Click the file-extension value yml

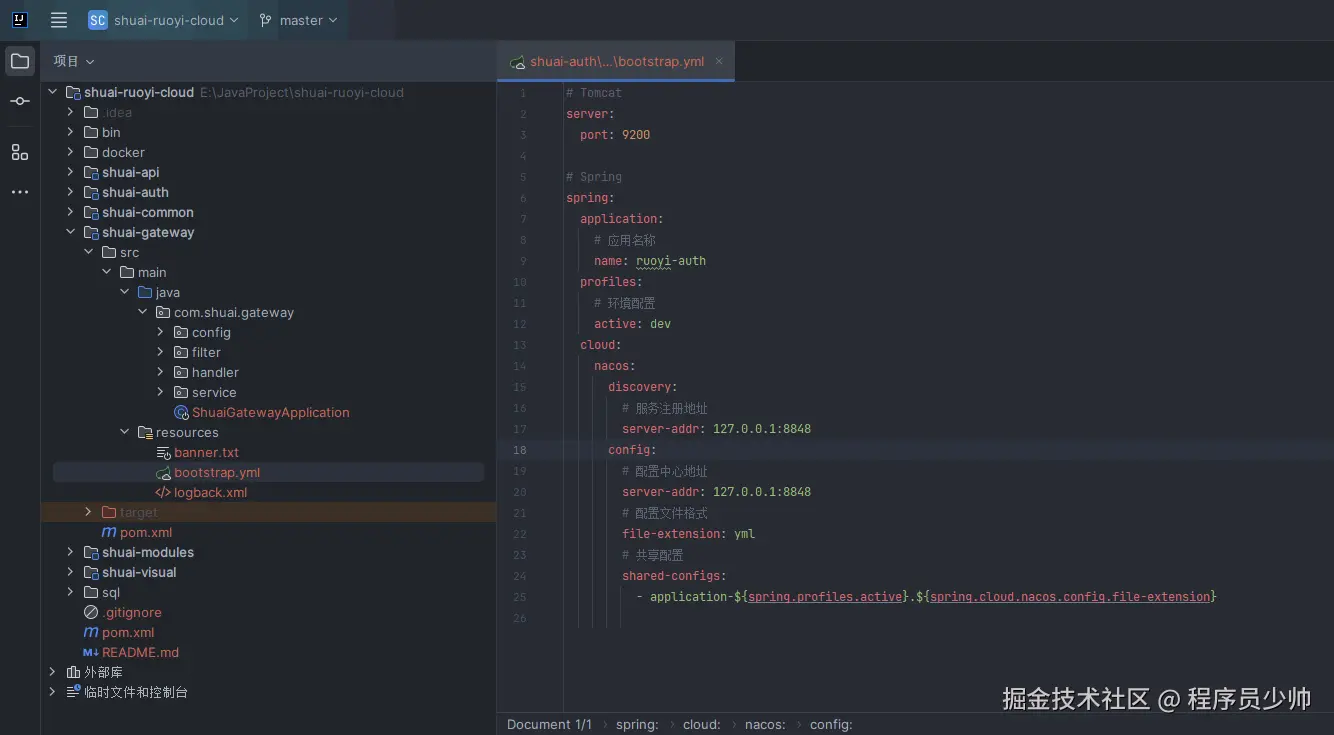coord(744,534)
